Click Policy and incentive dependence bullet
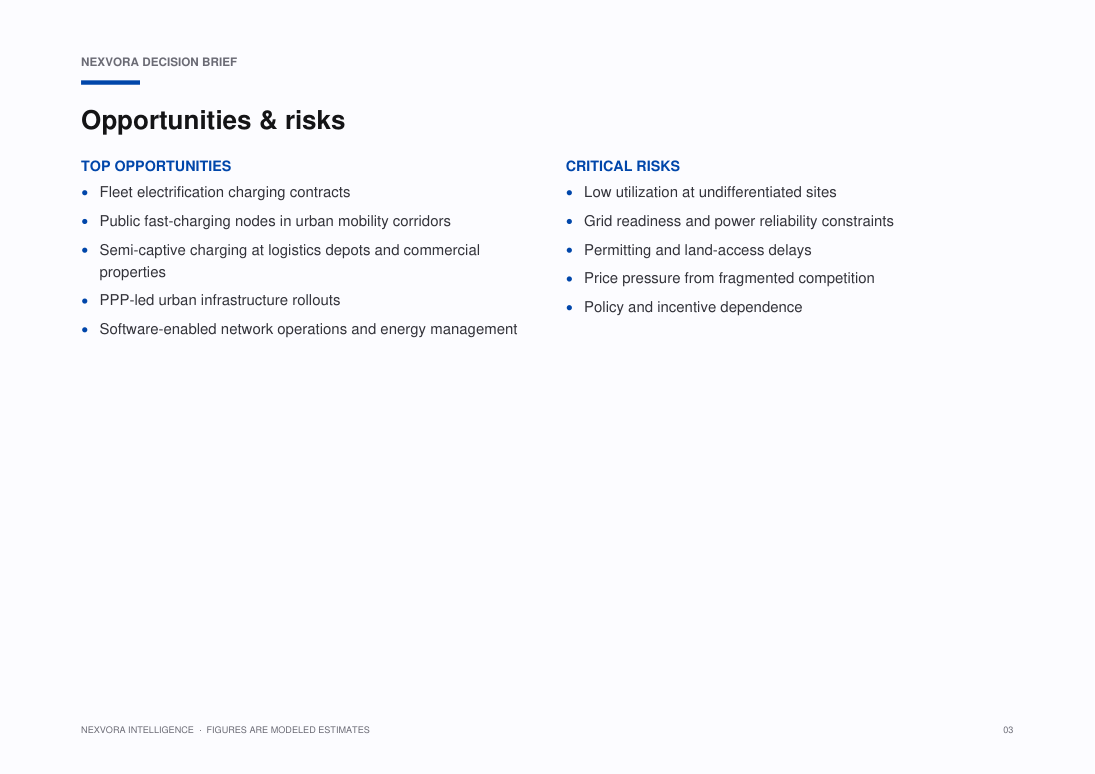 [x=693, y=307]
